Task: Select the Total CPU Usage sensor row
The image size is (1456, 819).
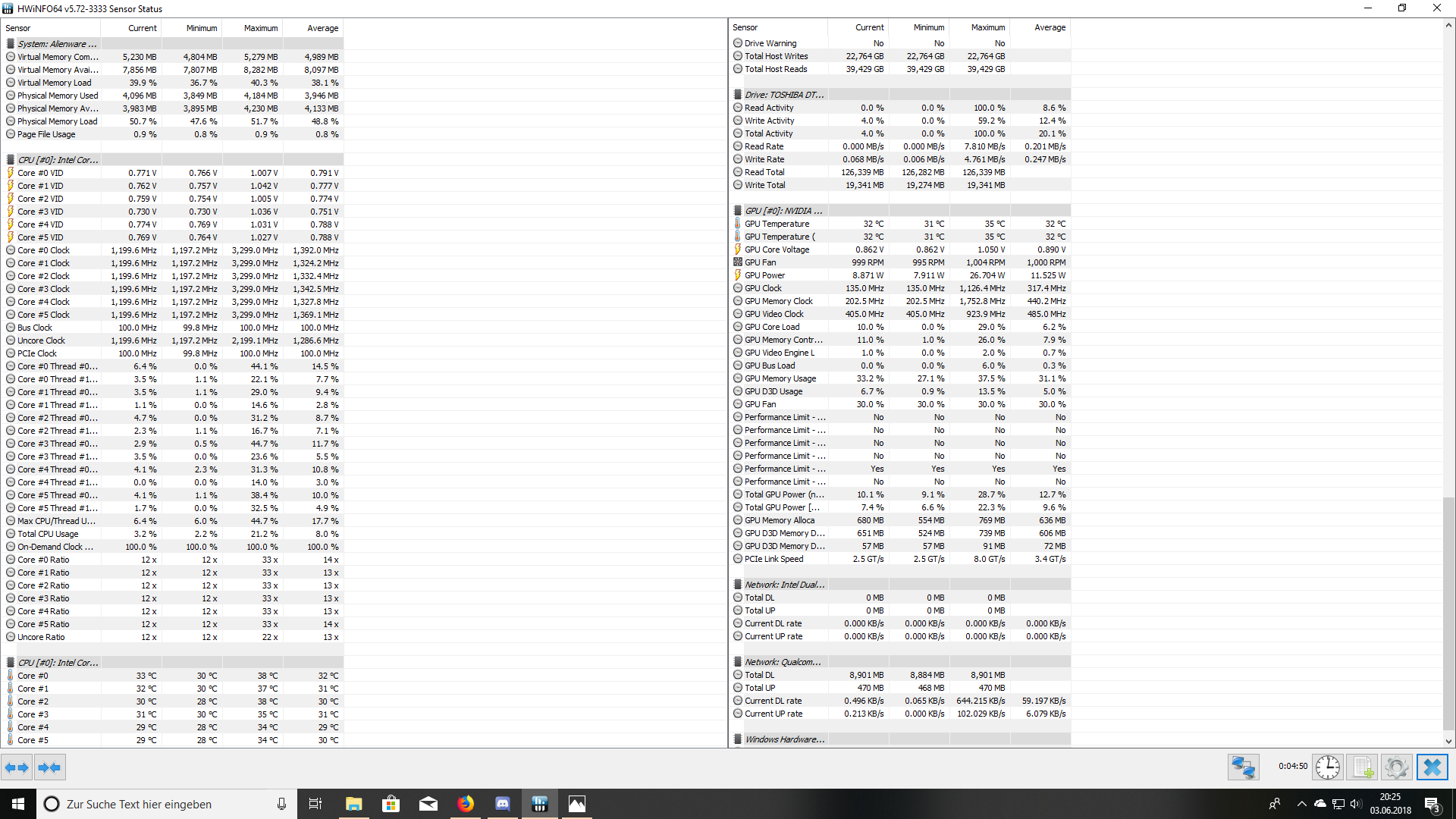Action: [x=48, y=534]
